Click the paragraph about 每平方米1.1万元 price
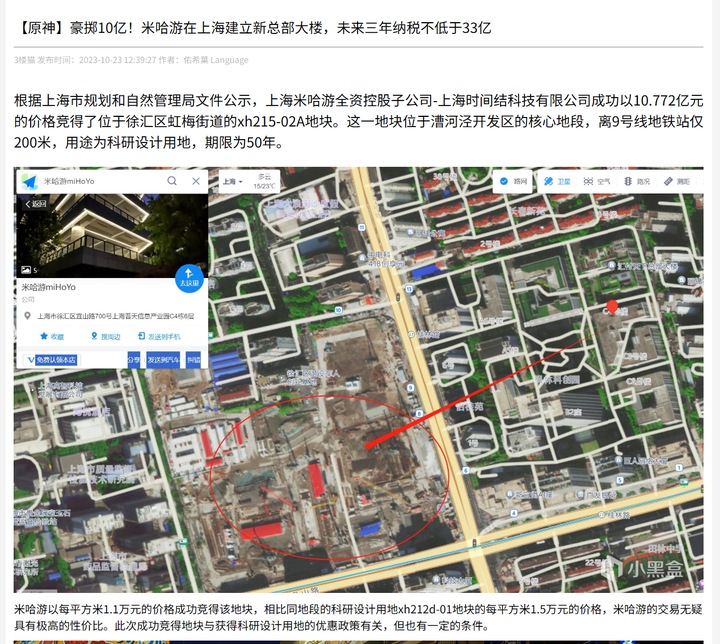Viewport: 720px width, 644px height. point(358,617)
